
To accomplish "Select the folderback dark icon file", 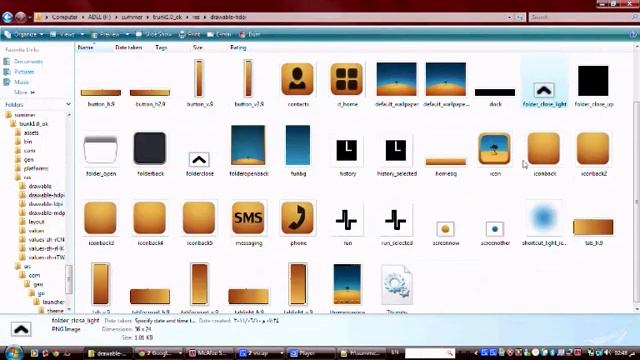I will click(x=150, y=154).
